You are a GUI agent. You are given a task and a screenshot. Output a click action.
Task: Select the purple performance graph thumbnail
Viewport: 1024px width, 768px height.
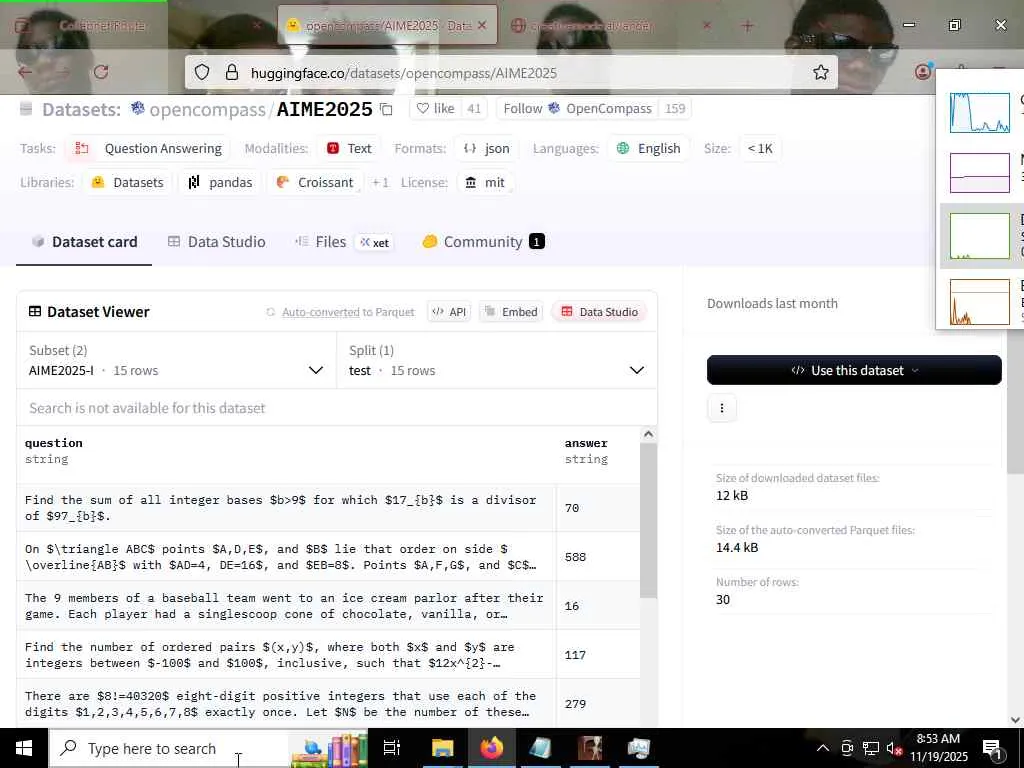[x=980, y=172]
